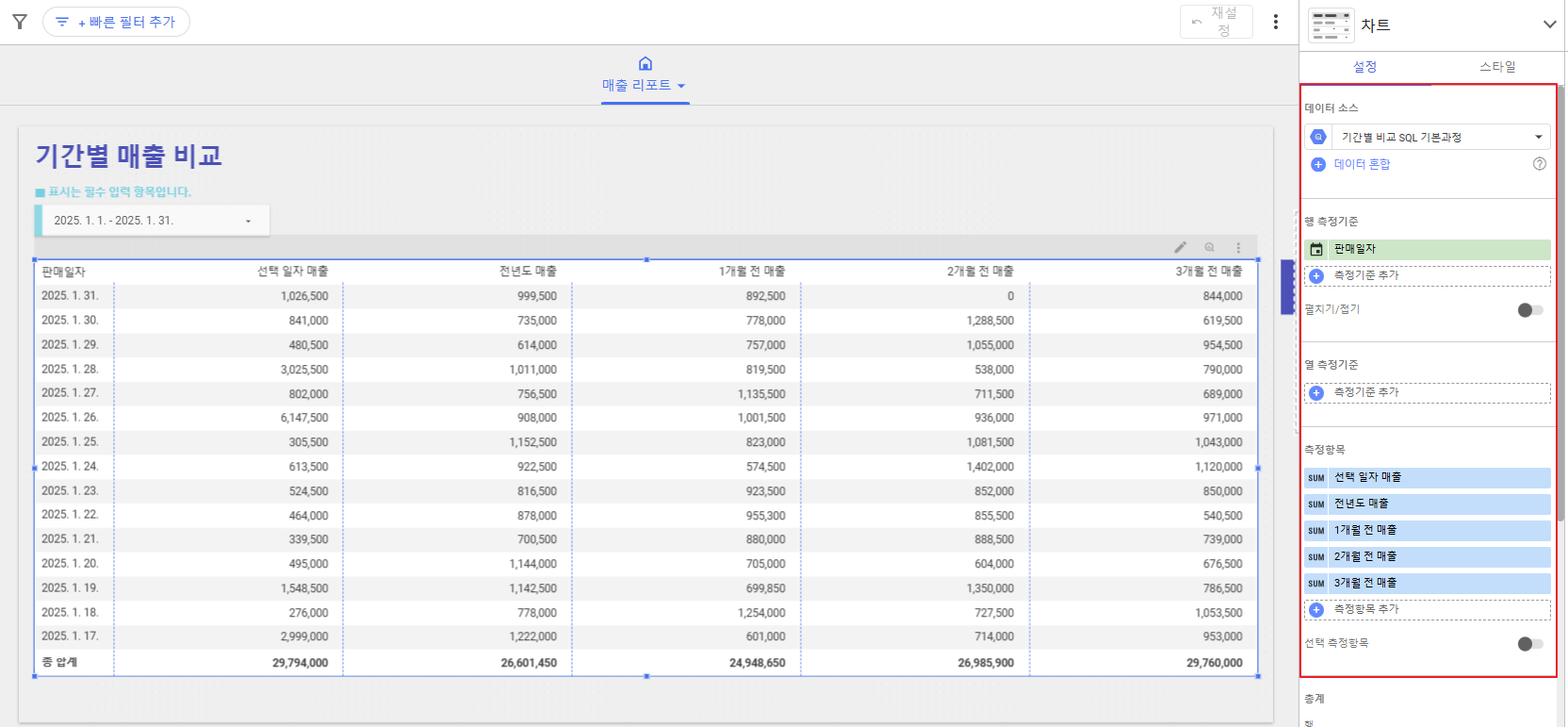This screenshot has width=1568, height=727.
Task: Click the properties panel vertical scrollbar
Action: click(1561, 302)
